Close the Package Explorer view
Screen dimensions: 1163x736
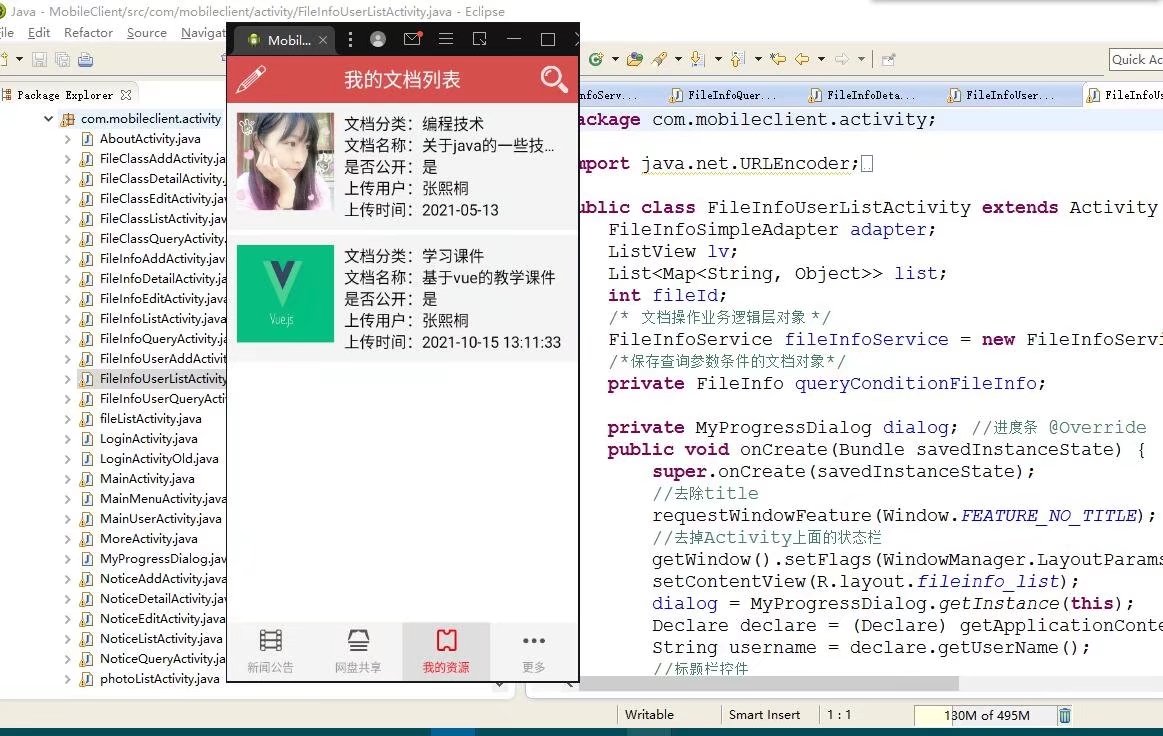pyautogui.click(x=126, y=95)
